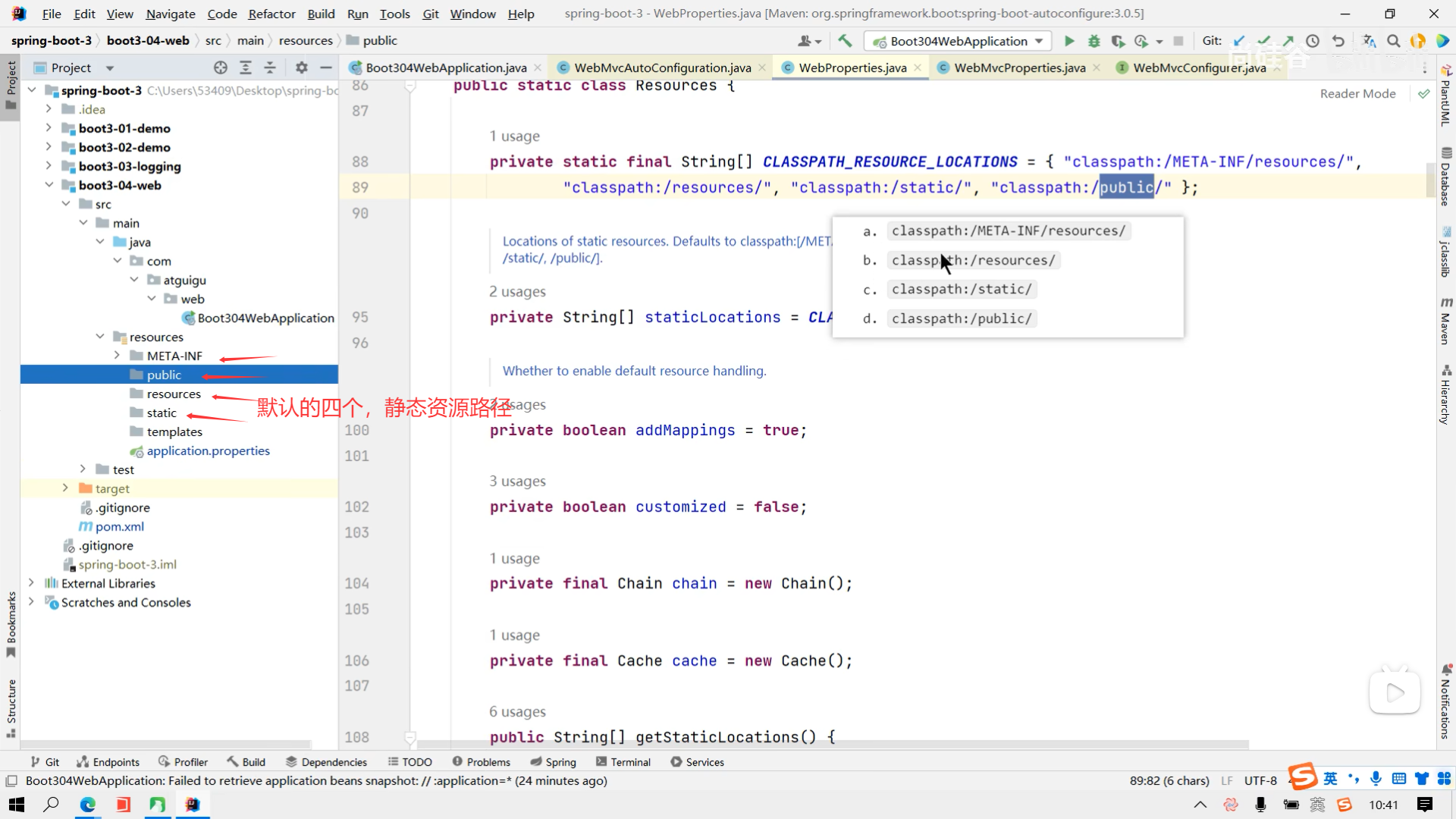Click the Debug bug icon

click(1094, 41)
